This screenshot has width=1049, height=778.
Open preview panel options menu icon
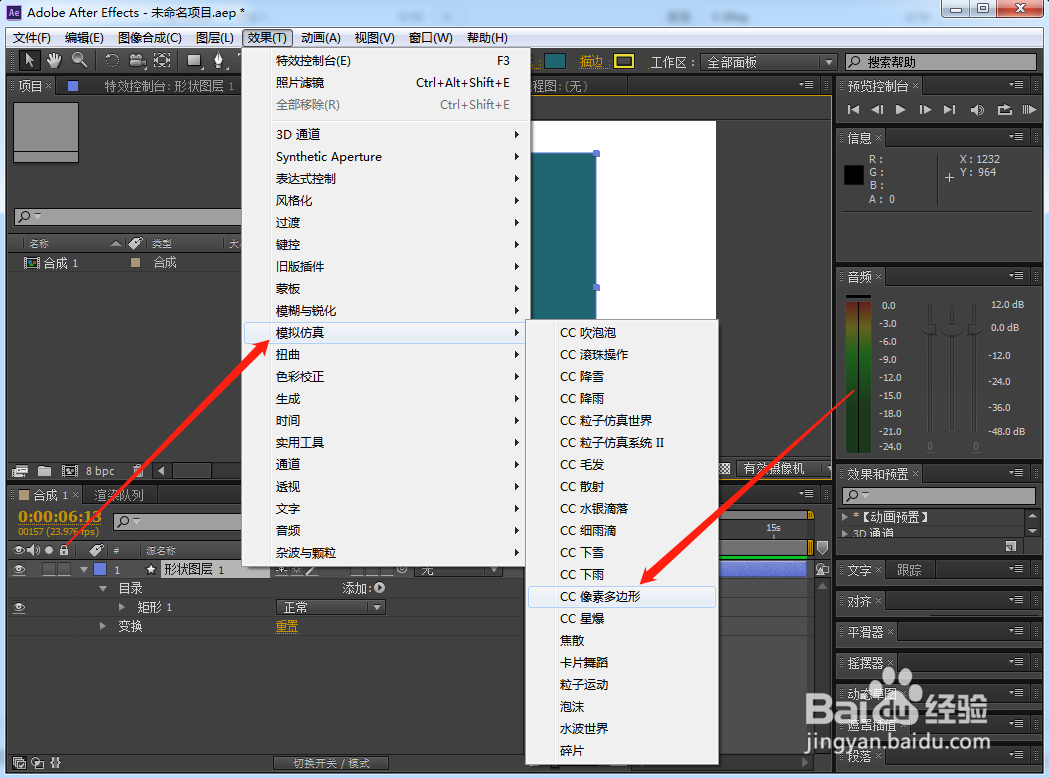pos(1016,85)
